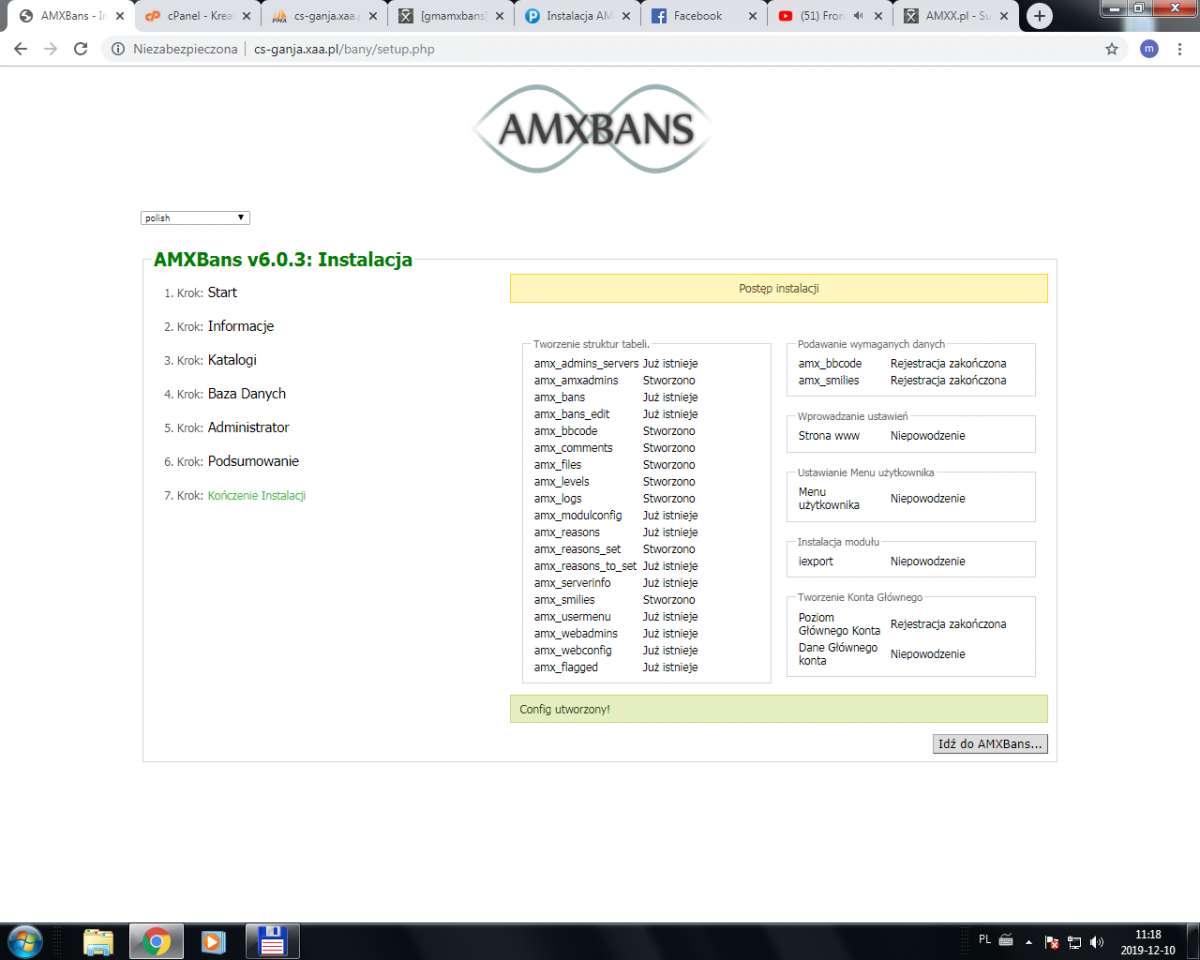Open the Action Center flag icon
The image size is (1200, 960).
tap(1052, 942)
